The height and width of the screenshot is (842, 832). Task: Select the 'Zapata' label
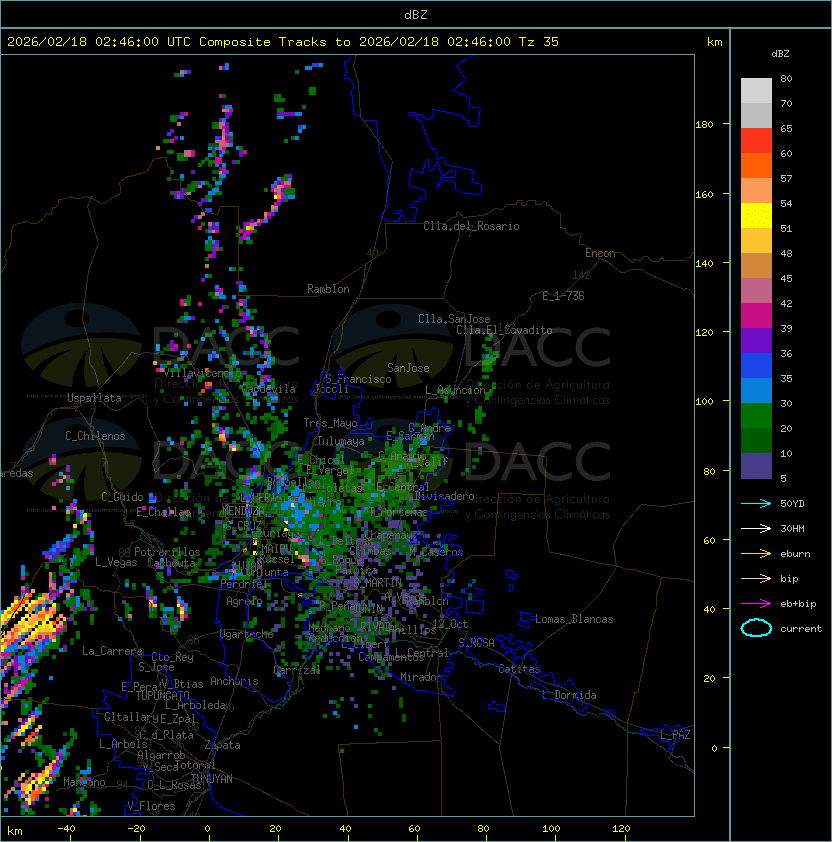[222, 745]
